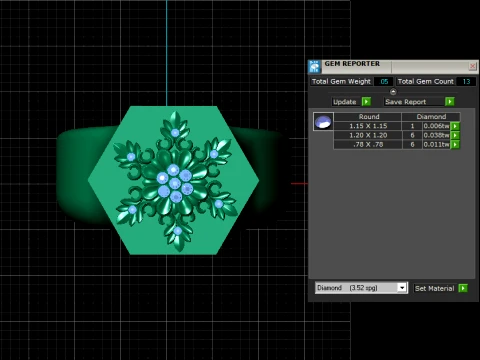Click the 0.038tw weight cell
This screenshot has width=480, height=360.
click(436, 135)
